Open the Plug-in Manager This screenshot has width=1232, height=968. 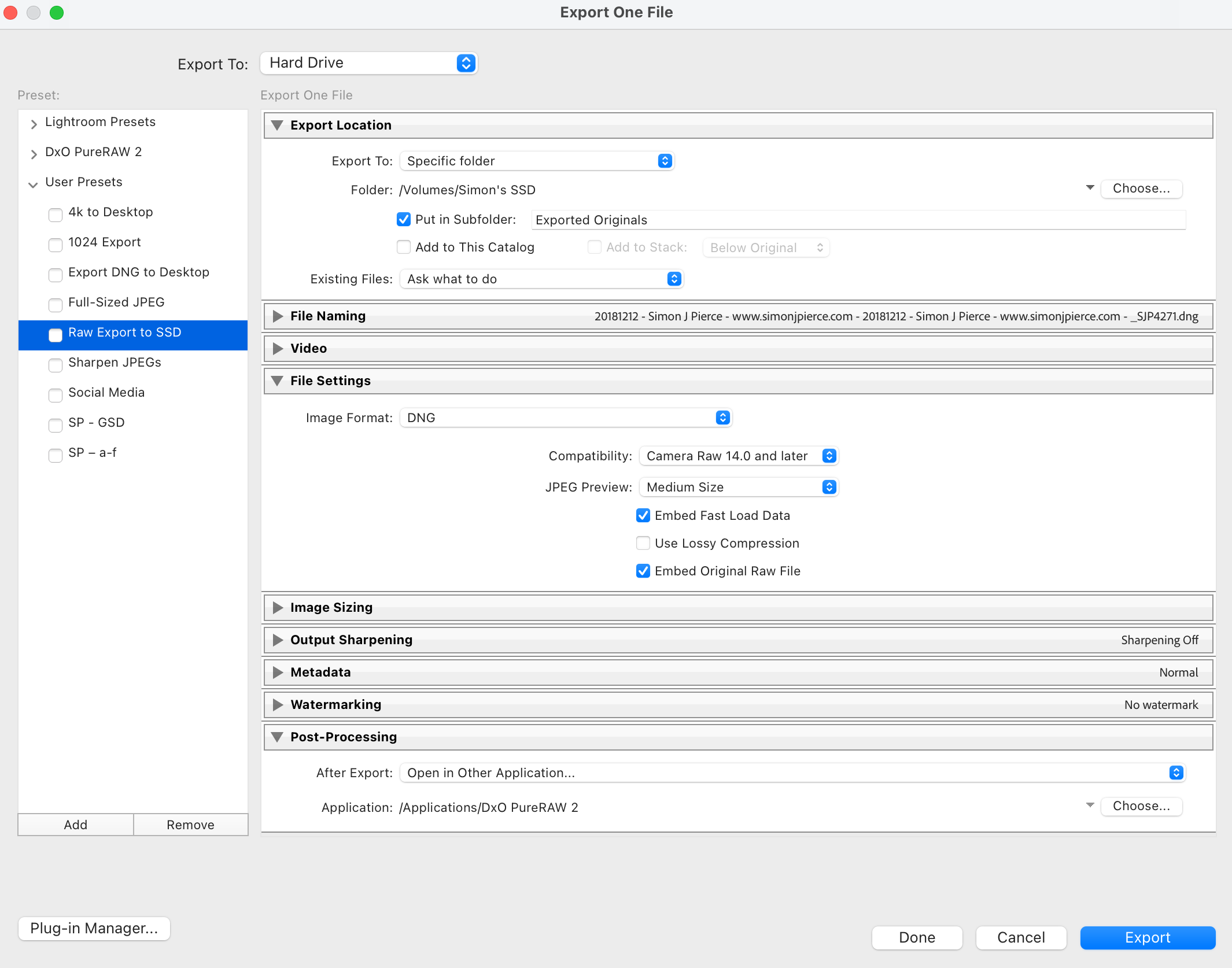[x=94, y=929]
